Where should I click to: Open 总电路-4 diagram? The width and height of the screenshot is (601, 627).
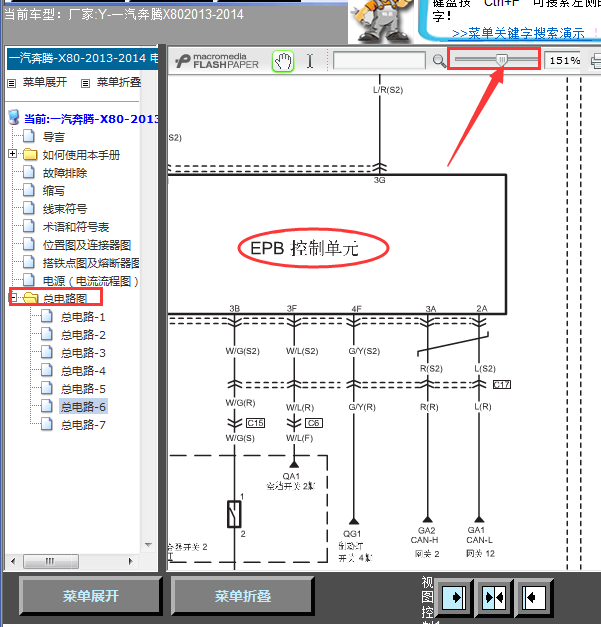click(83, 371)
